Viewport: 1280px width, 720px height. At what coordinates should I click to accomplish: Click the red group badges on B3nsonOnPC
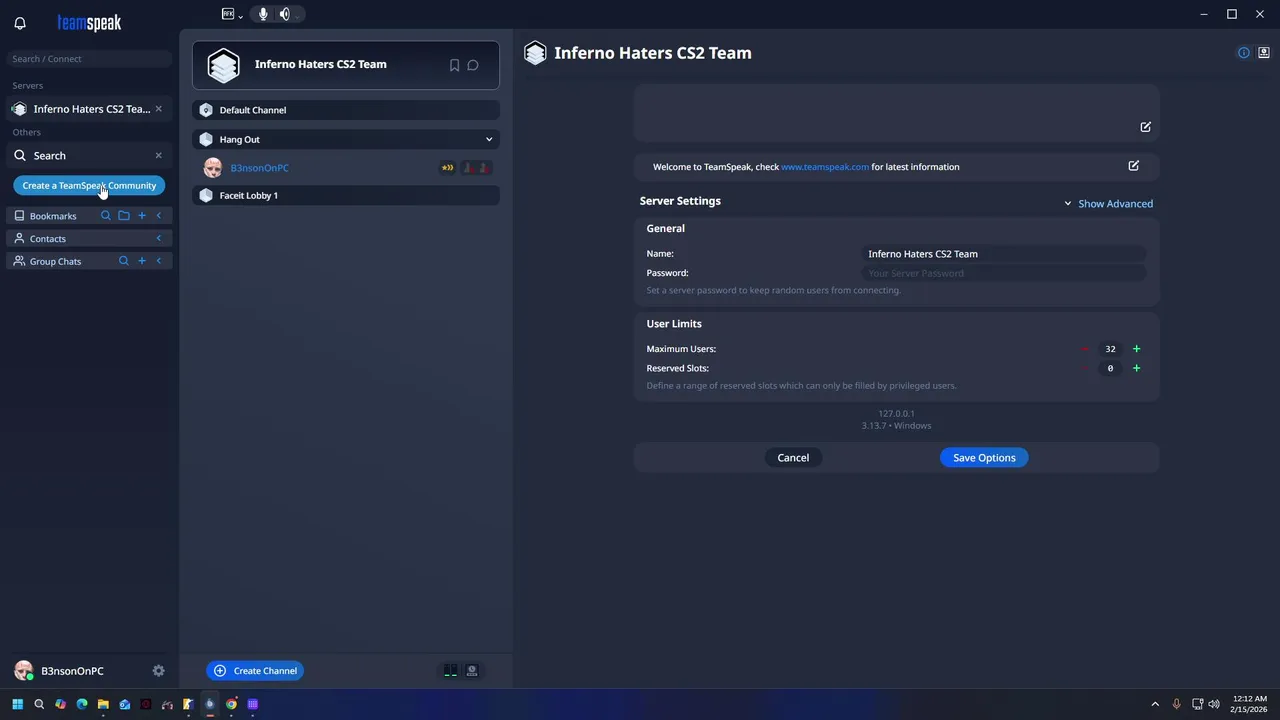[476, 168]
